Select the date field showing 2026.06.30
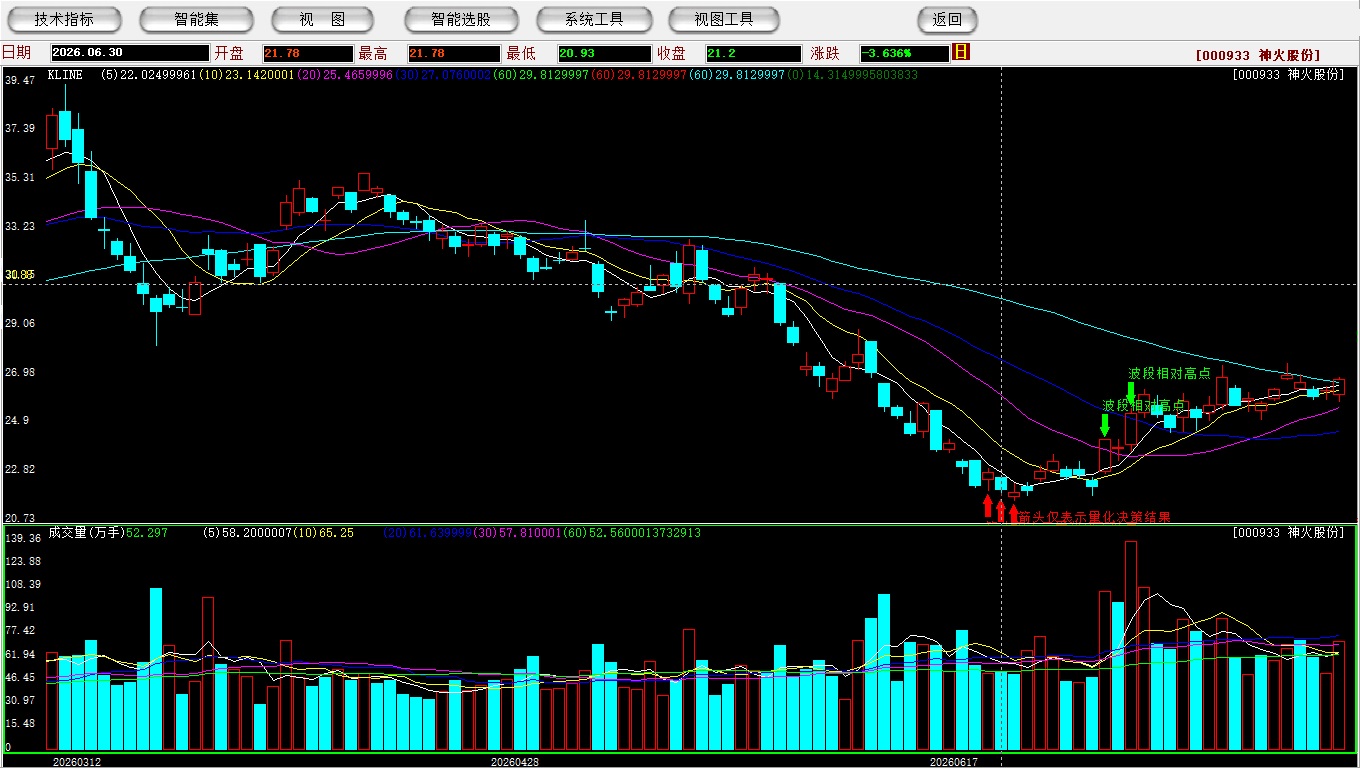Viewport: 1360px width, 768px height. [130, 53]
